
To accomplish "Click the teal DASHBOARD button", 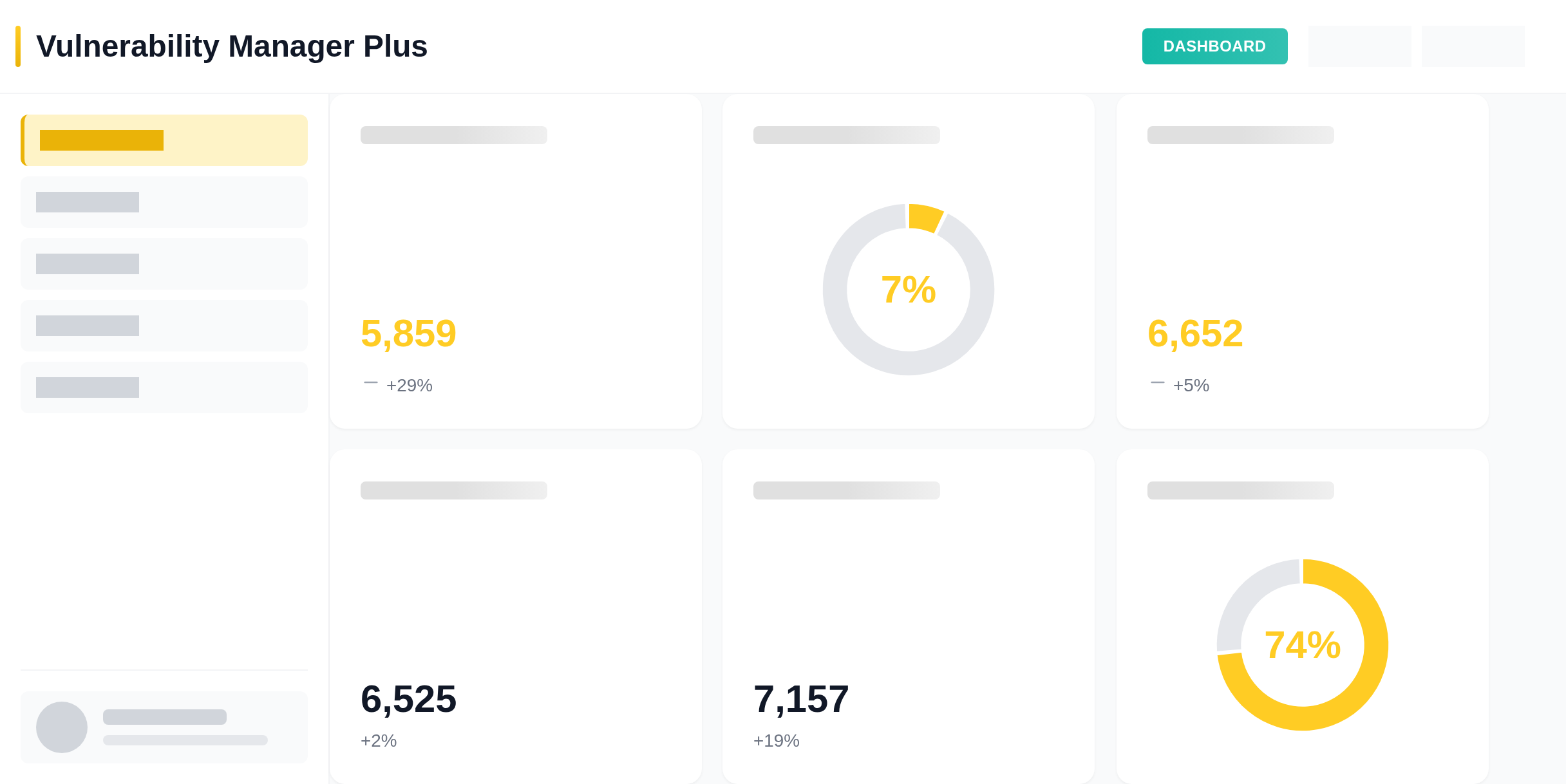I will [1214, 46].
